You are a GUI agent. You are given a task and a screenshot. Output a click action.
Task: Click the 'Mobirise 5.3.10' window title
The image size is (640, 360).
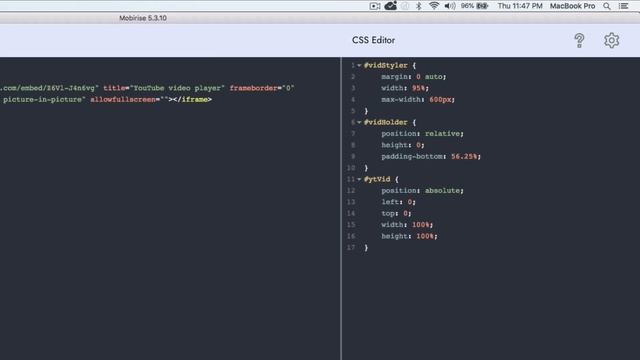(x=143, y=18)
